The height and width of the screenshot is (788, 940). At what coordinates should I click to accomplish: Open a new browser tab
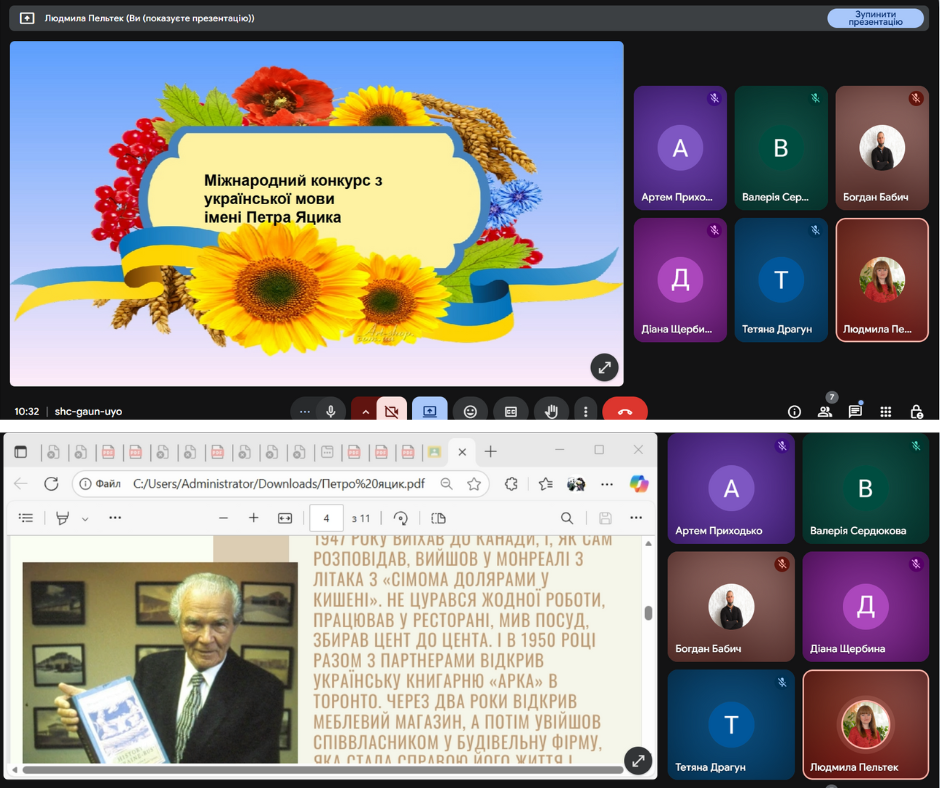tap(490, 451)
